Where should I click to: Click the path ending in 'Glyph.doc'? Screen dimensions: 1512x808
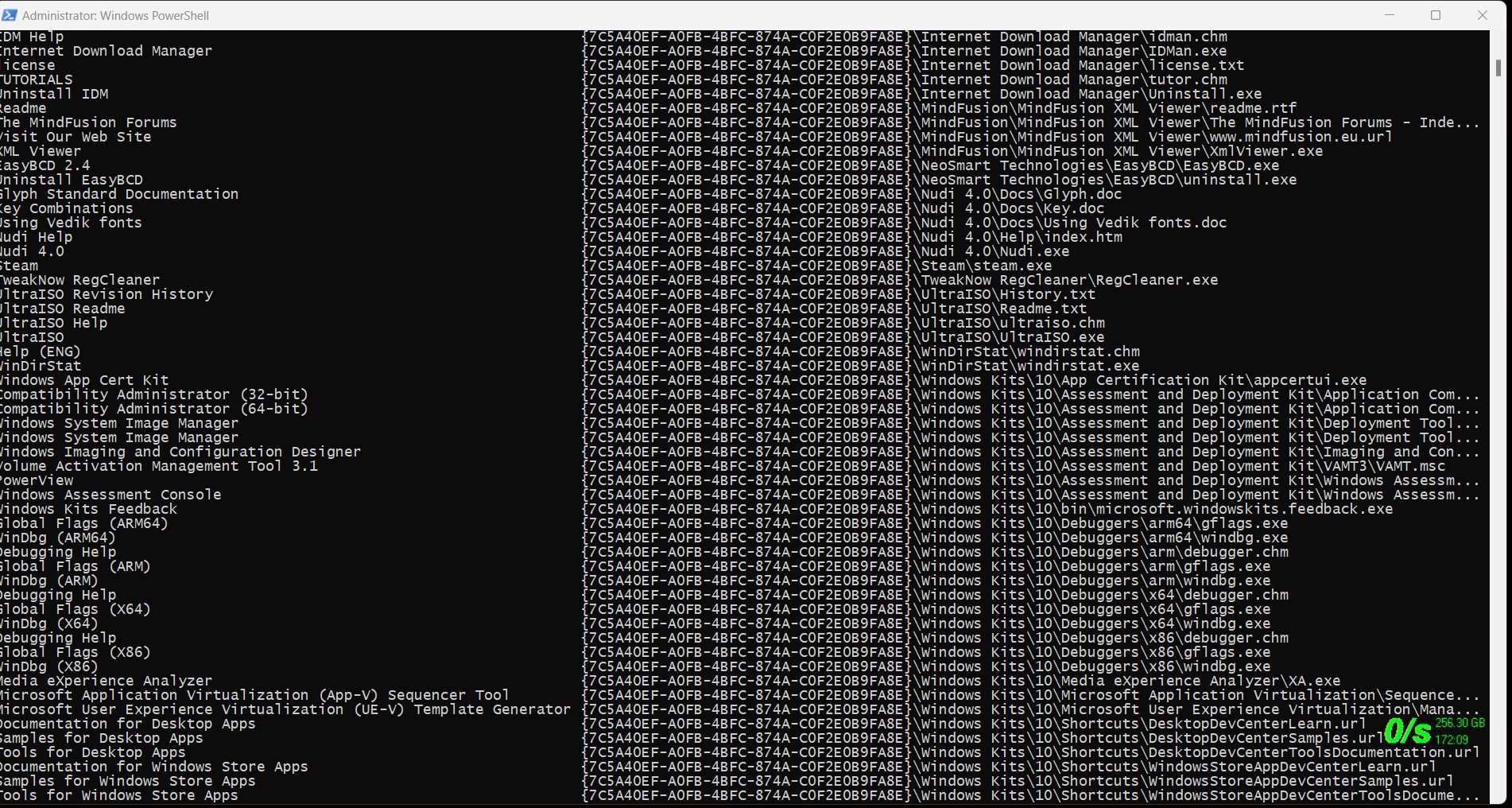tap(852, 194)
